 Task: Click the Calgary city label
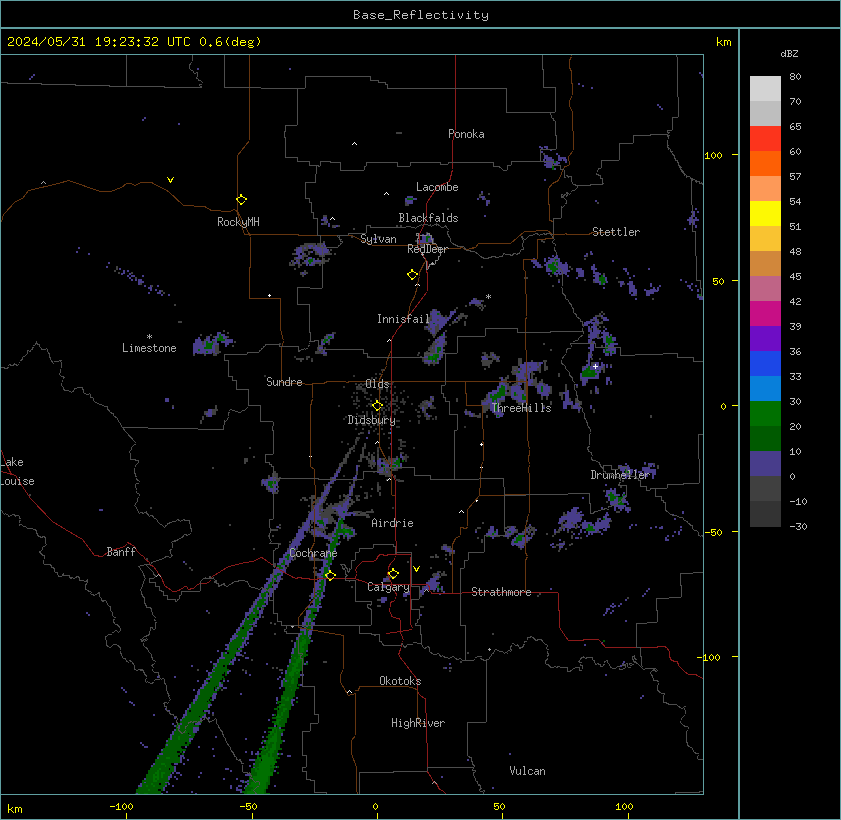point(388,588)
